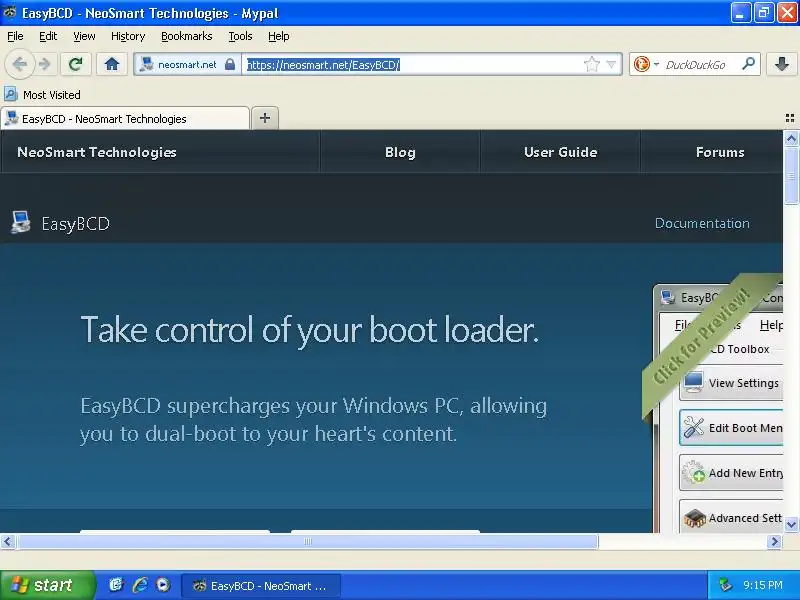The height and width of the screenshot is (600, 800).
Task: Open the NeoSmart Technologies site link
Action: [97, 152]
